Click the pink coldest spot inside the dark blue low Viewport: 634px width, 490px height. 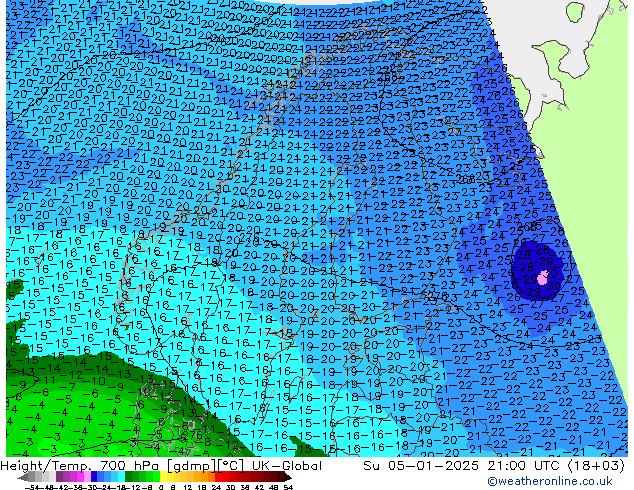click(542, 277)
